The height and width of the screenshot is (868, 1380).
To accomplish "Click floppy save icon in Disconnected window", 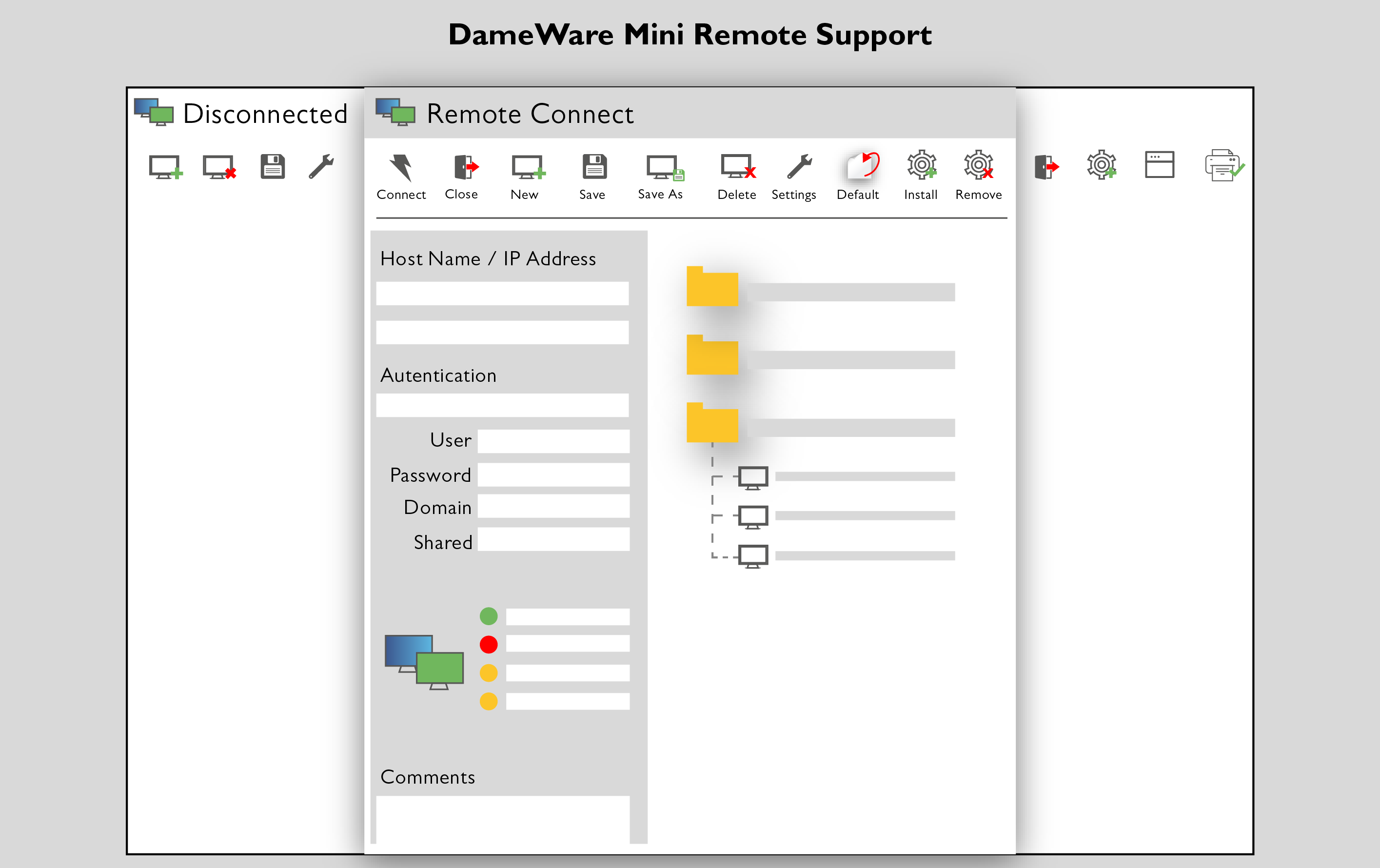I will (x=273, y=167).
